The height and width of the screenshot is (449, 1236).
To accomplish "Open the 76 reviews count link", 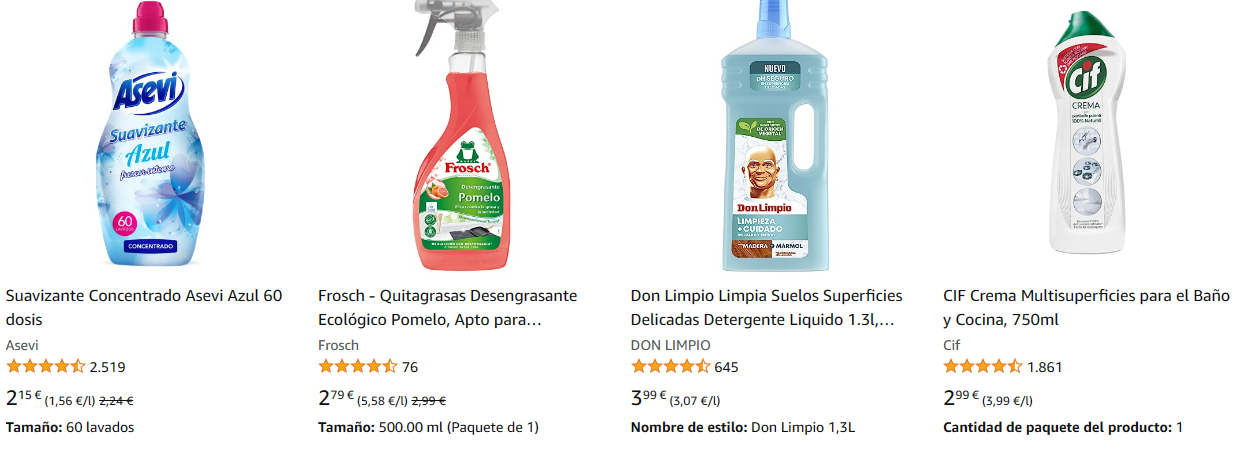I will pyautogui.click(x=410, y=367).
